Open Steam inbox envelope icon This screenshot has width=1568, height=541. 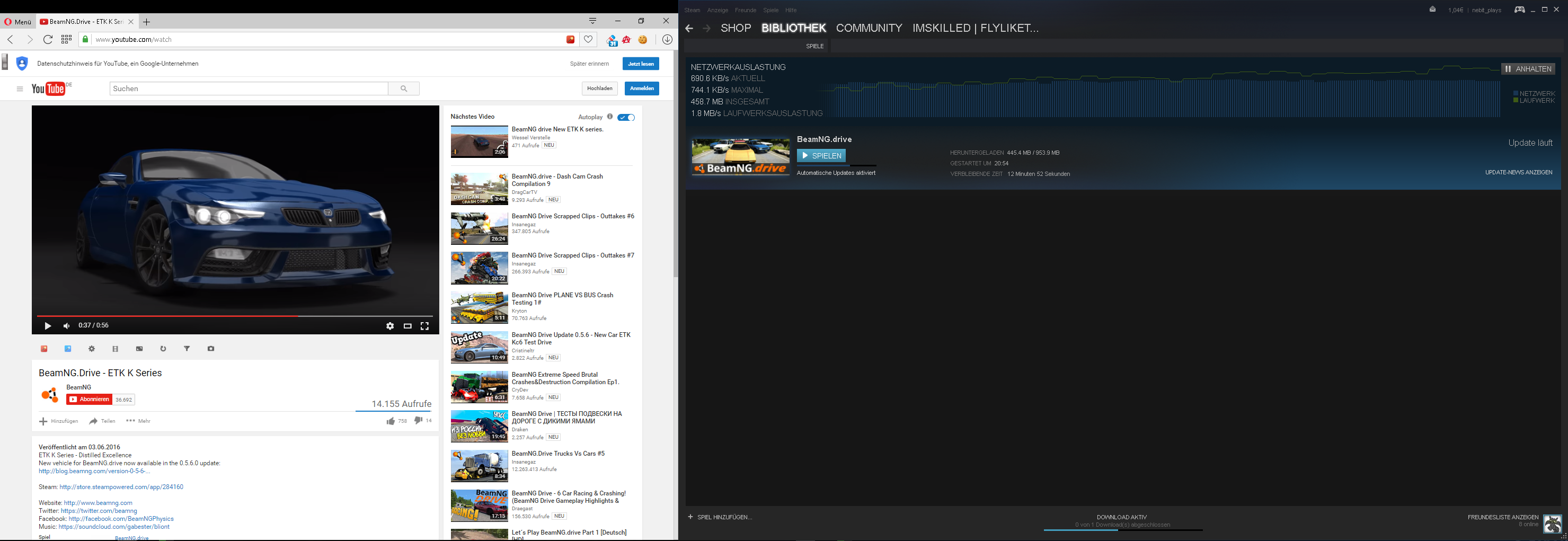(x=1432, y=10)
